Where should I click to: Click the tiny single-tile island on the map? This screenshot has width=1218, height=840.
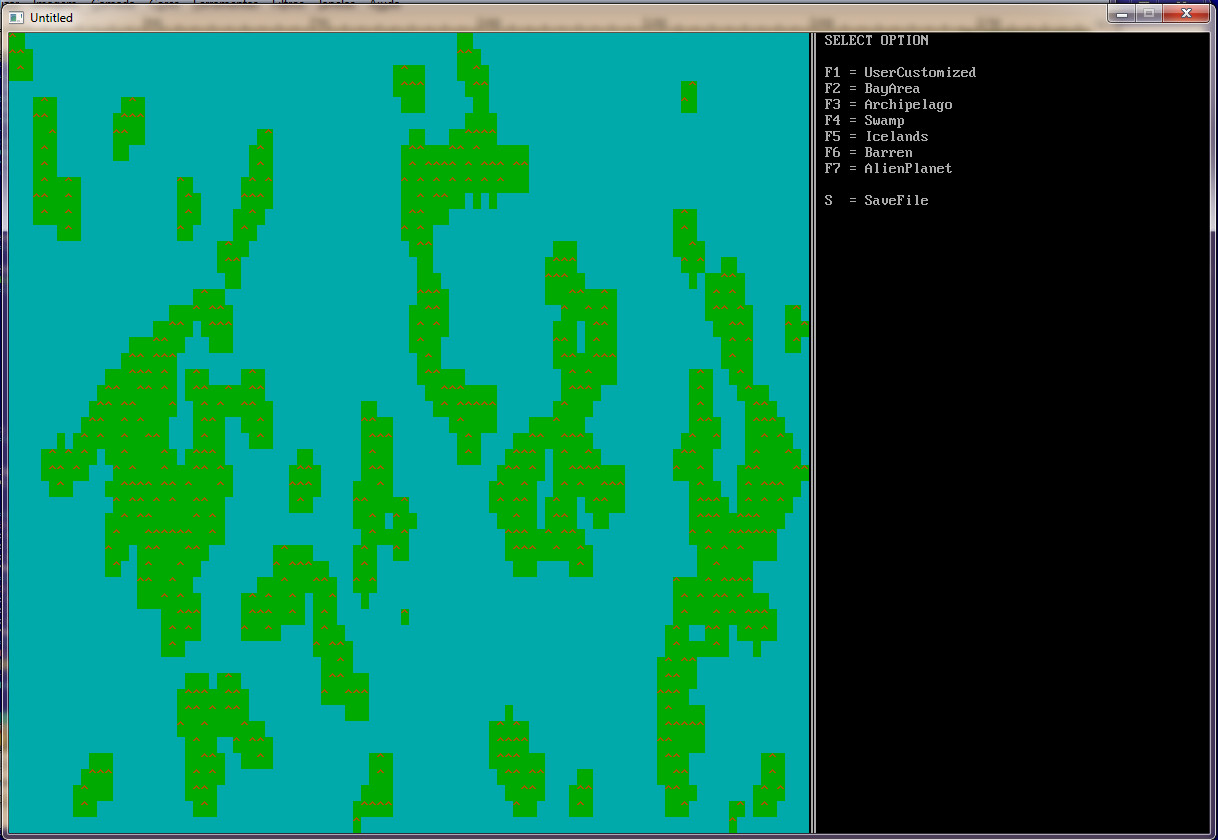(x=405, y=617)
